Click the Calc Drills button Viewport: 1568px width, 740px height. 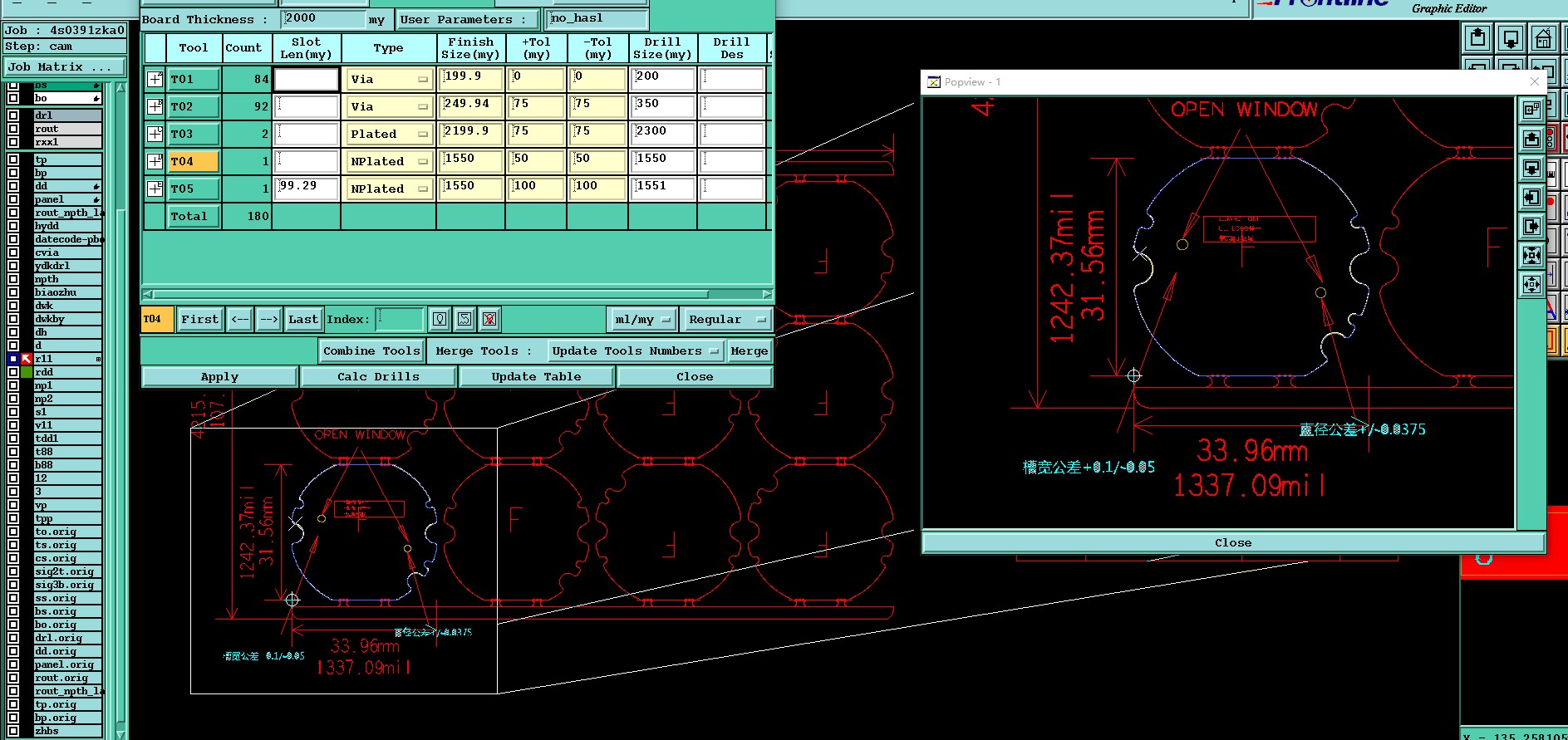point(378,376)
